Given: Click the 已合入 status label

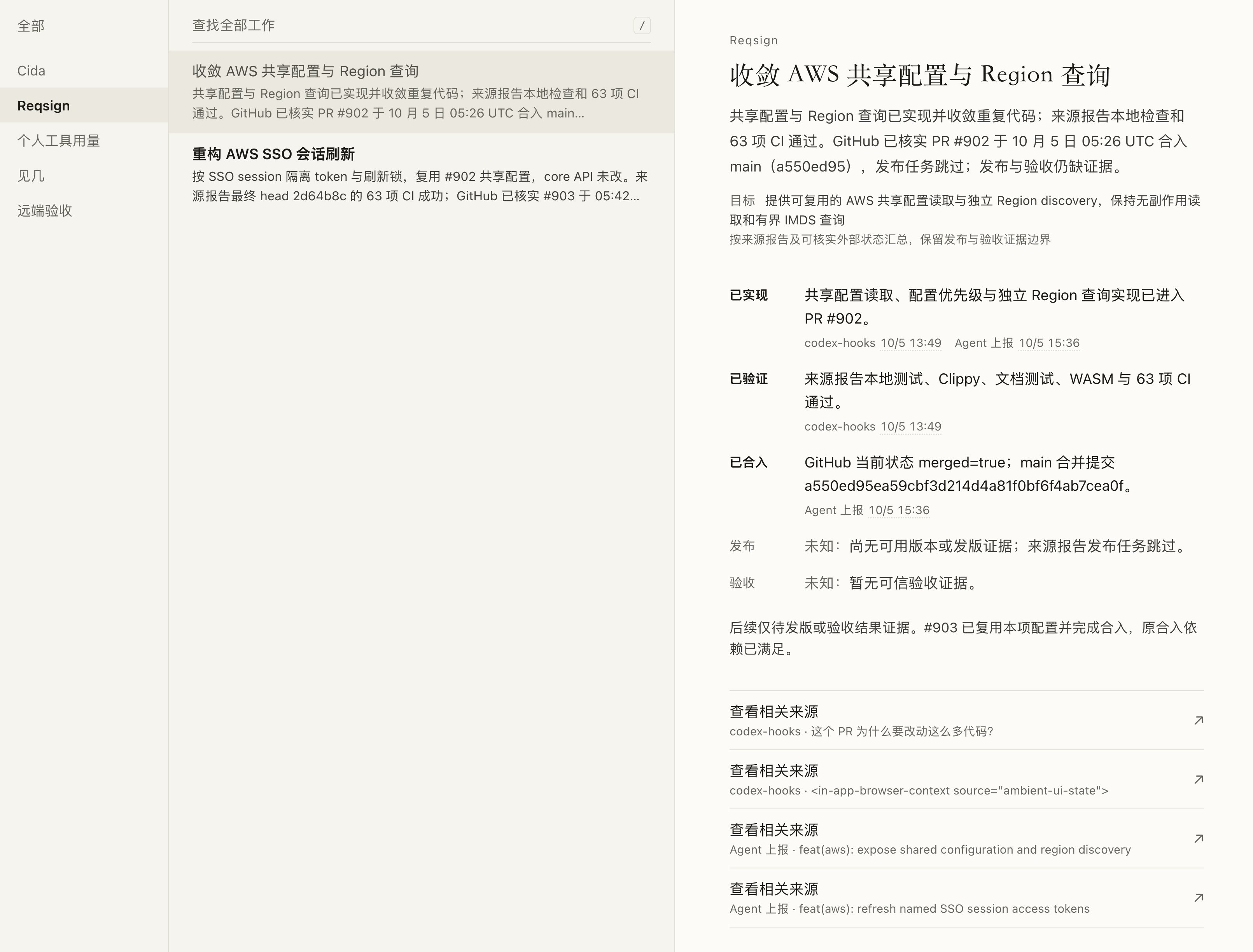Looking at the screenshot, I should click(x=748, y=462).
